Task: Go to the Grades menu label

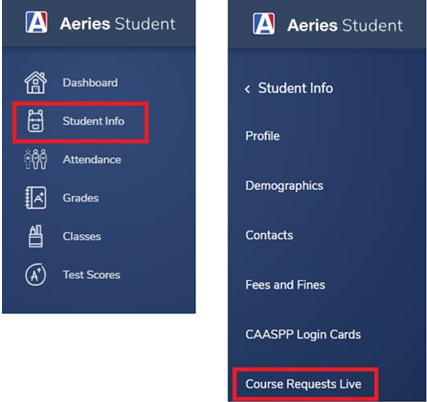Action: point(81,198)
